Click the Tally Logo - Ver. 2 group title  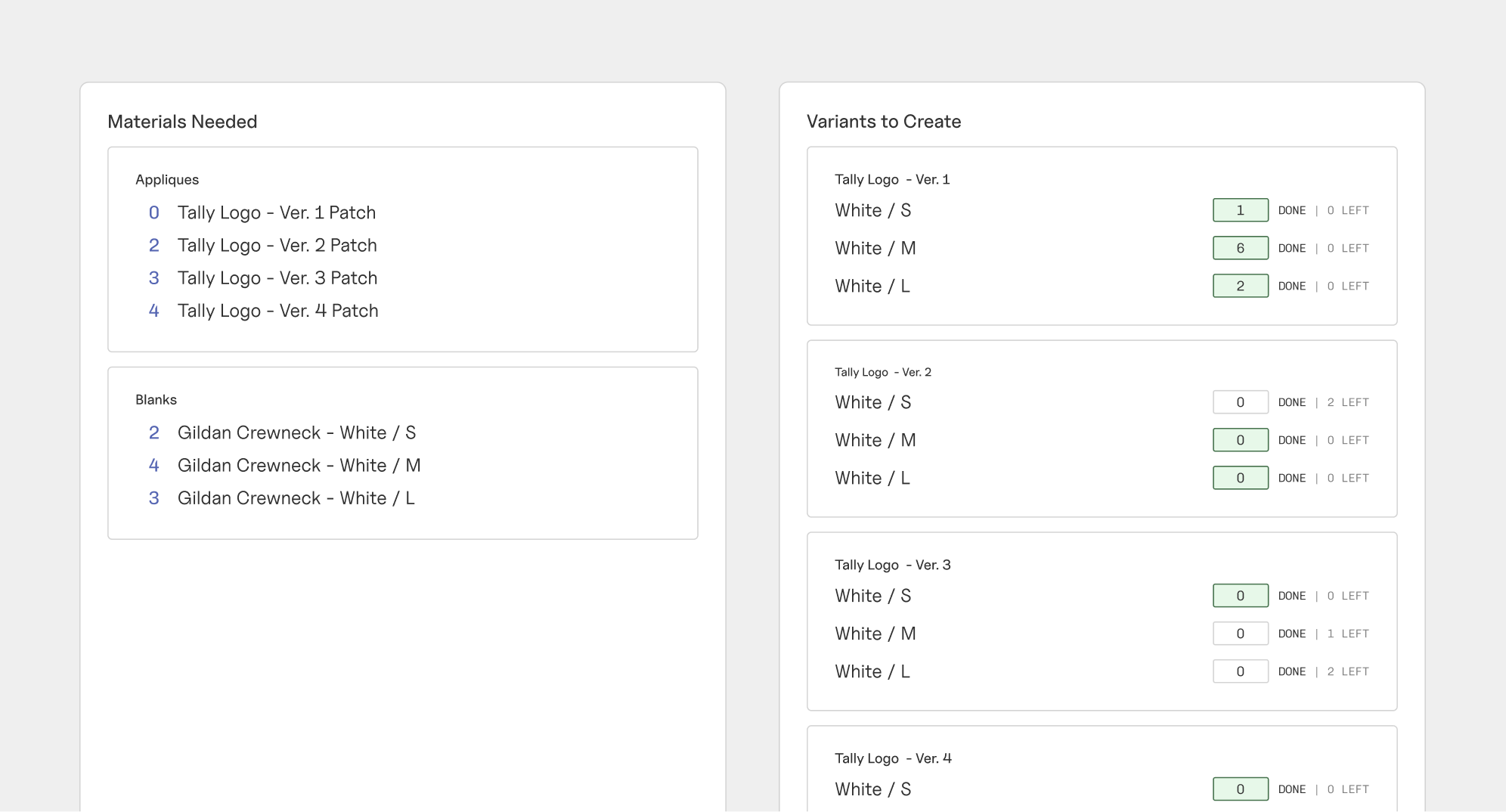(882, 372)
